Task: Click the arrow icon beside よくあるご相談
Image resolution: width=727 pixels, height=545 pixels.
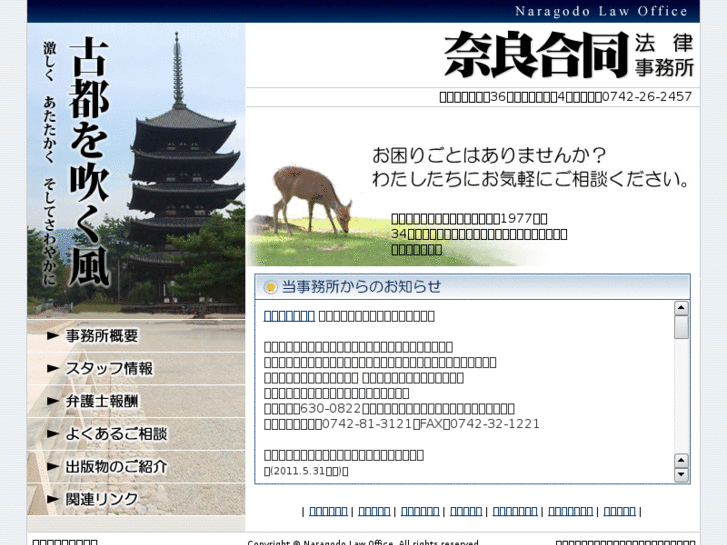Action: pos(53,434)
